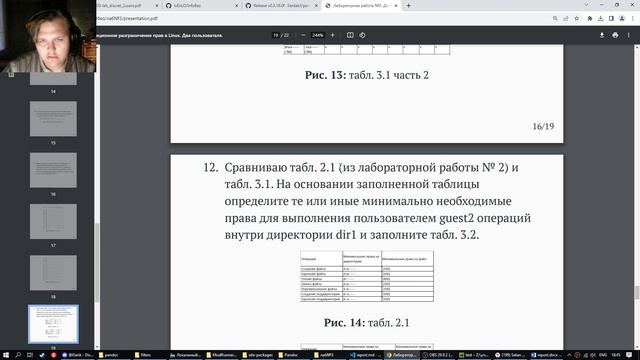The width and height of the screenshot is (640, 360).
Task: Bookmark this page with star icon
Action: [x=577, y=18]
